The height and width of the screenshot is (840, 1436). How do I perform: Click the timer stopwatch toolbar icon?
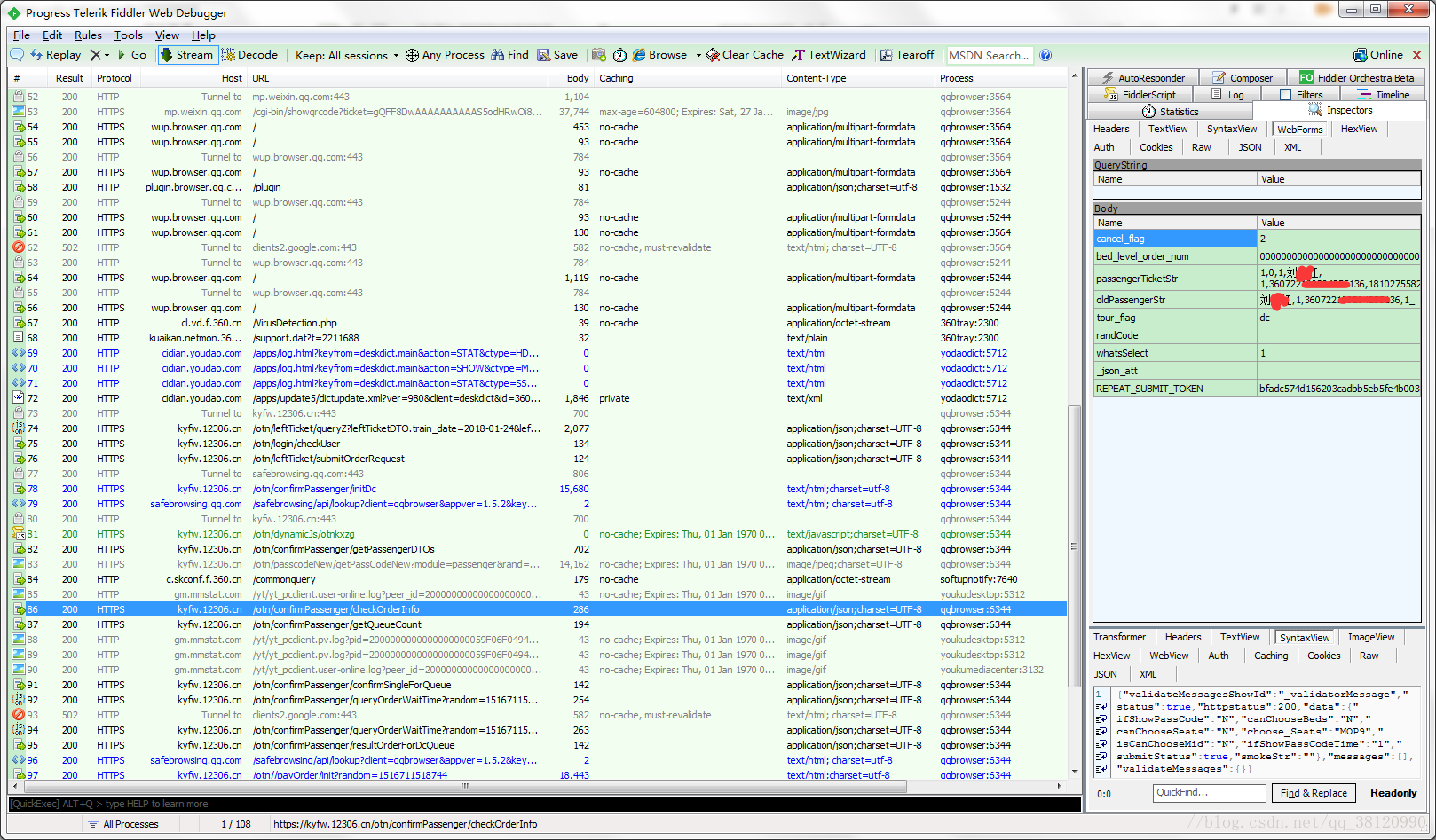click(619, 55)
